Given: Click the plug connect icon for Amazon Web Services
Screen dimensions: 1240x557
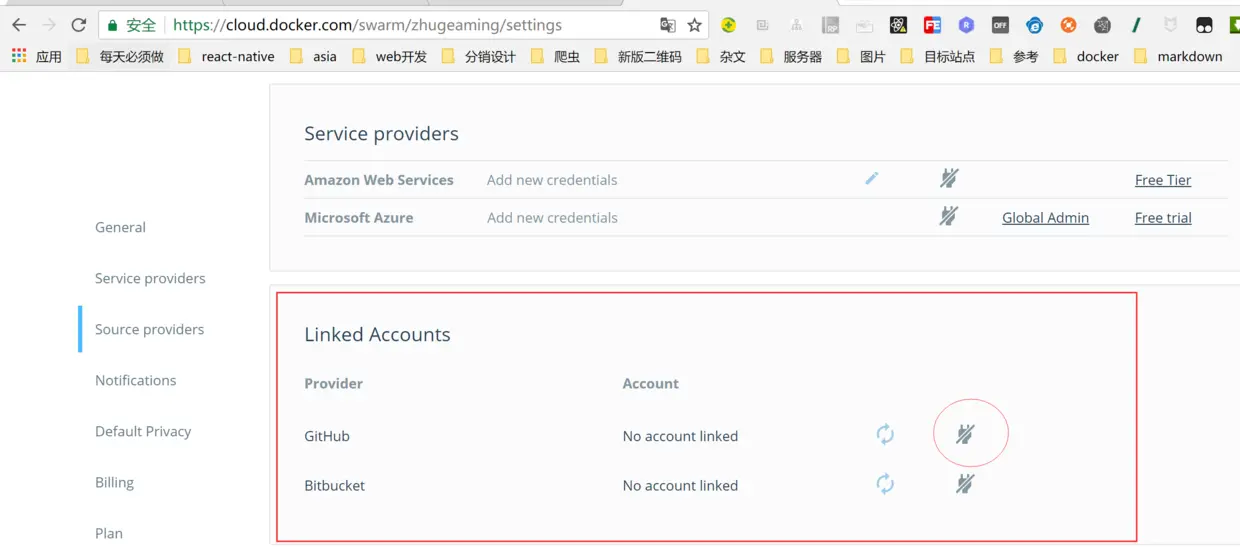Looking at the screenshot, I should pos(949,179).
